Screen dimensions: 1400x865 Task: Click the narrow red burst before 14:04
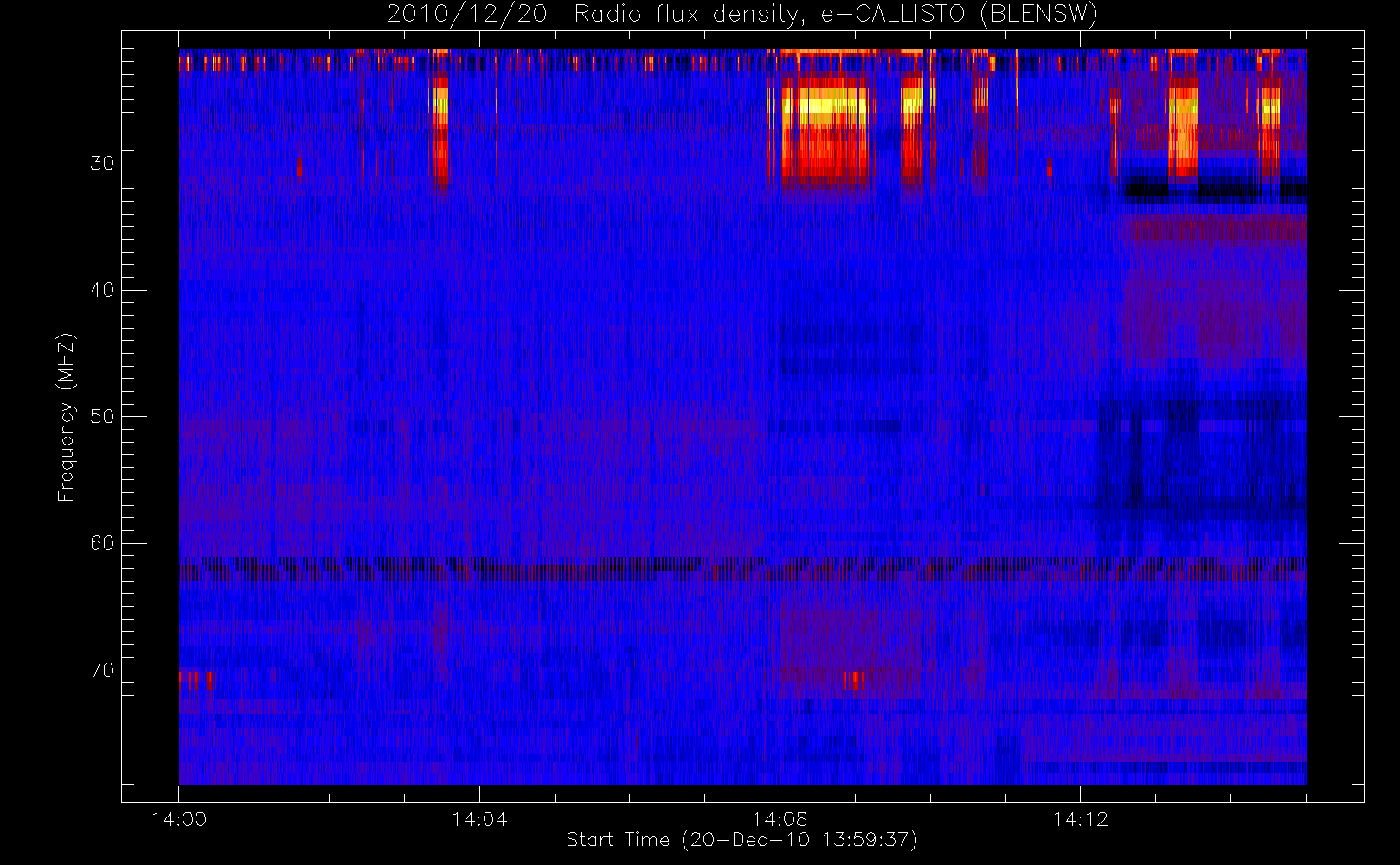pos(442,131)
